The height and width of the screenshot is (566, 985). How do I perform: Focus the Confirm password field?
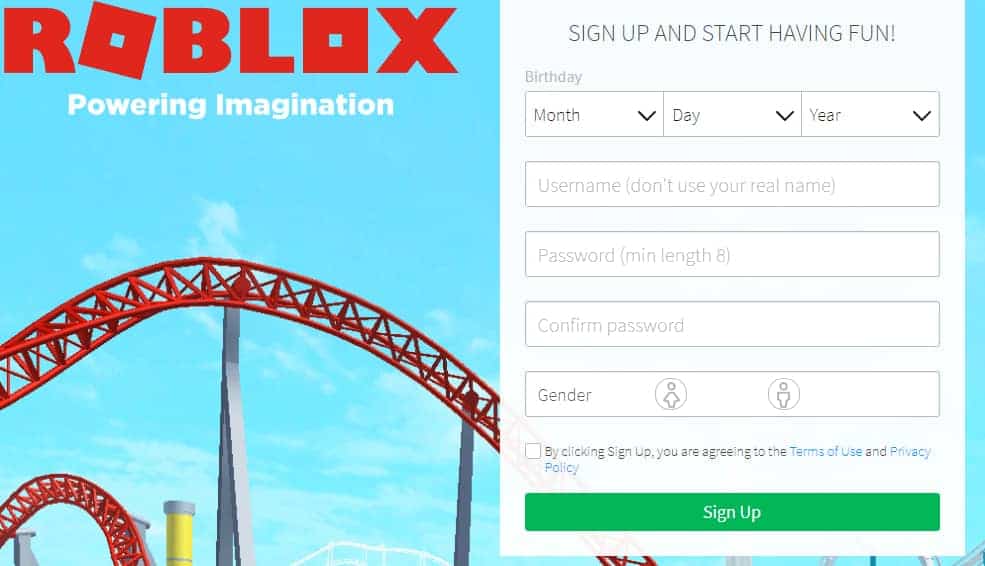pyautogui.click(x=732, y=324)
